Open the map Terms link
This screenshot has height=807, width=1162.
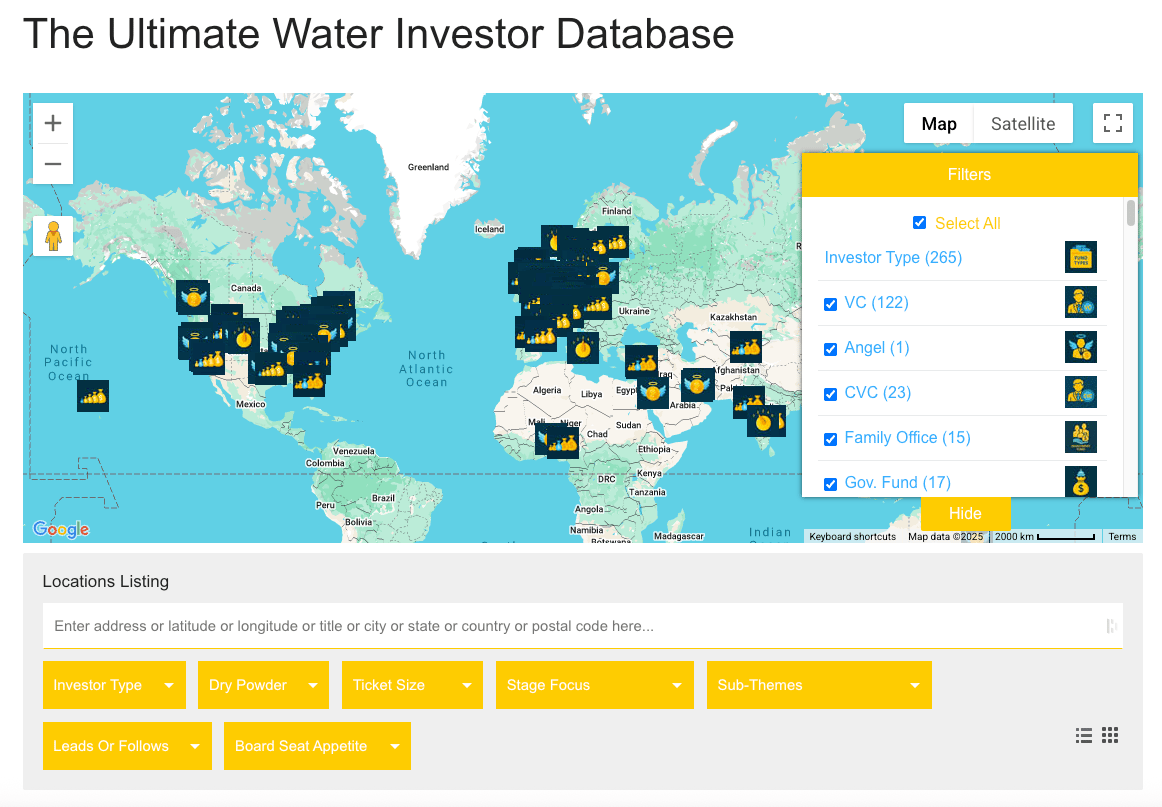point(1122,537)
